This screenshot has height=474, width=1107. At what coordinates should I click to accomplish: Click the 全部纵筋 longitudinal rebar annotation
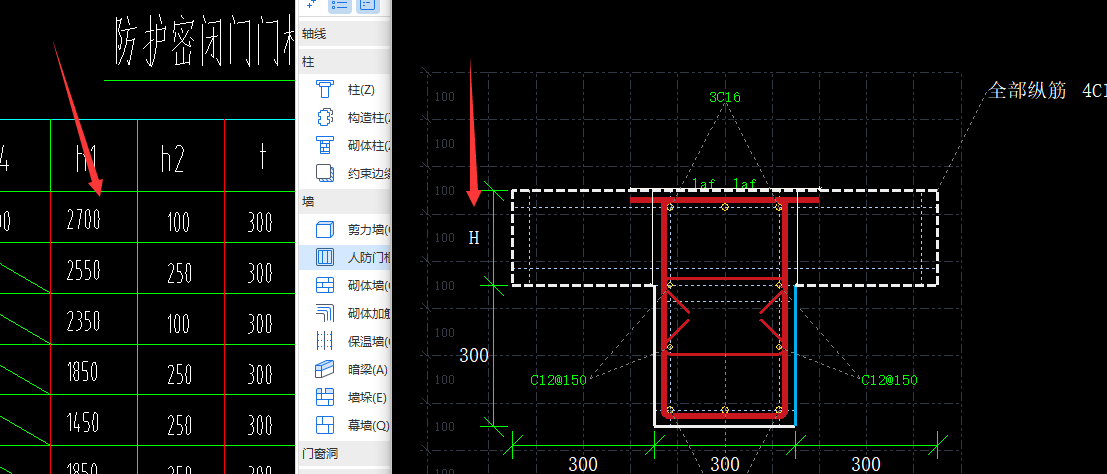point(1027,90)
